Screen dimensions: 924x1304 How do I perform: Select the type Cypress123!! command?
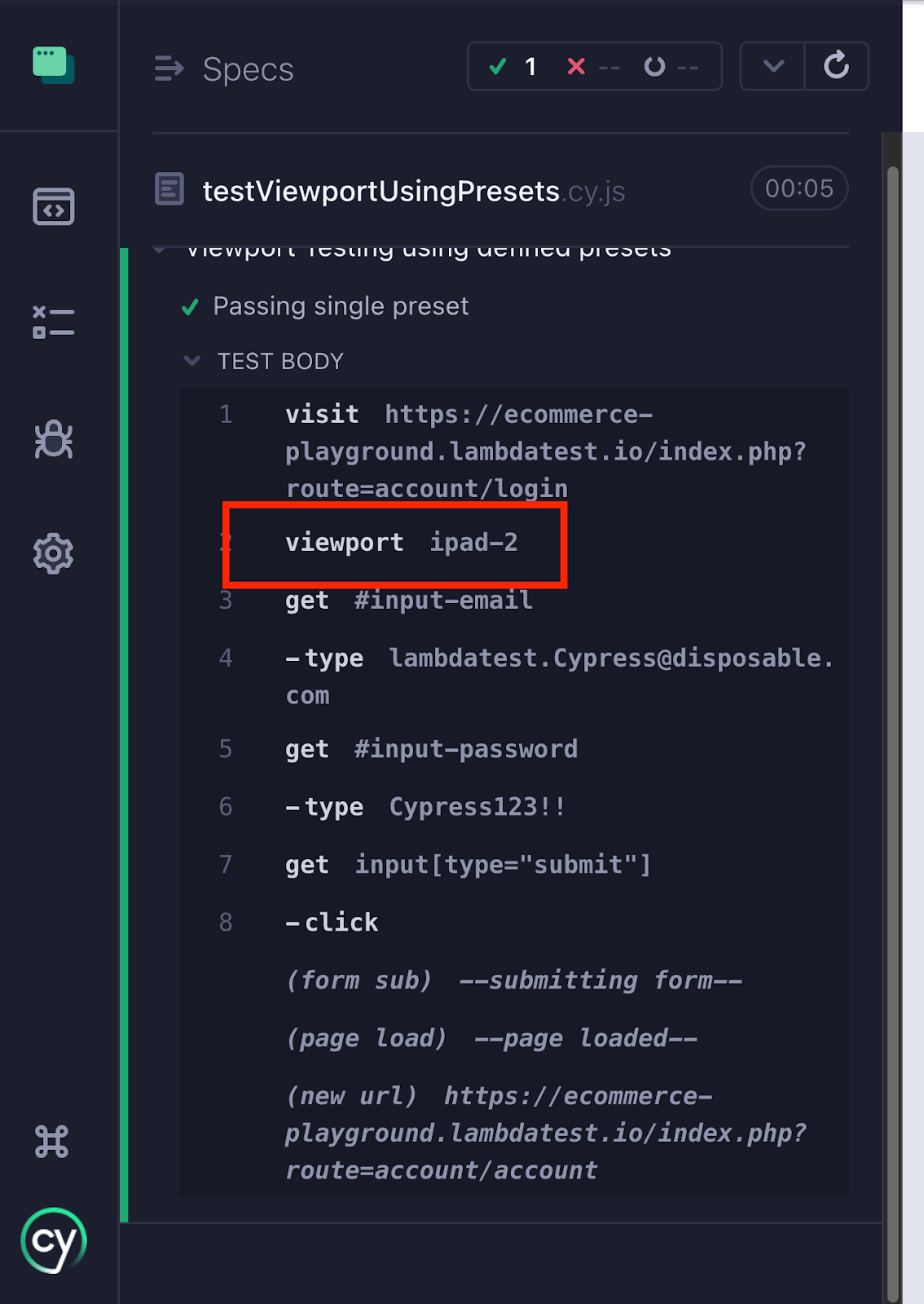tap(514, 807)
